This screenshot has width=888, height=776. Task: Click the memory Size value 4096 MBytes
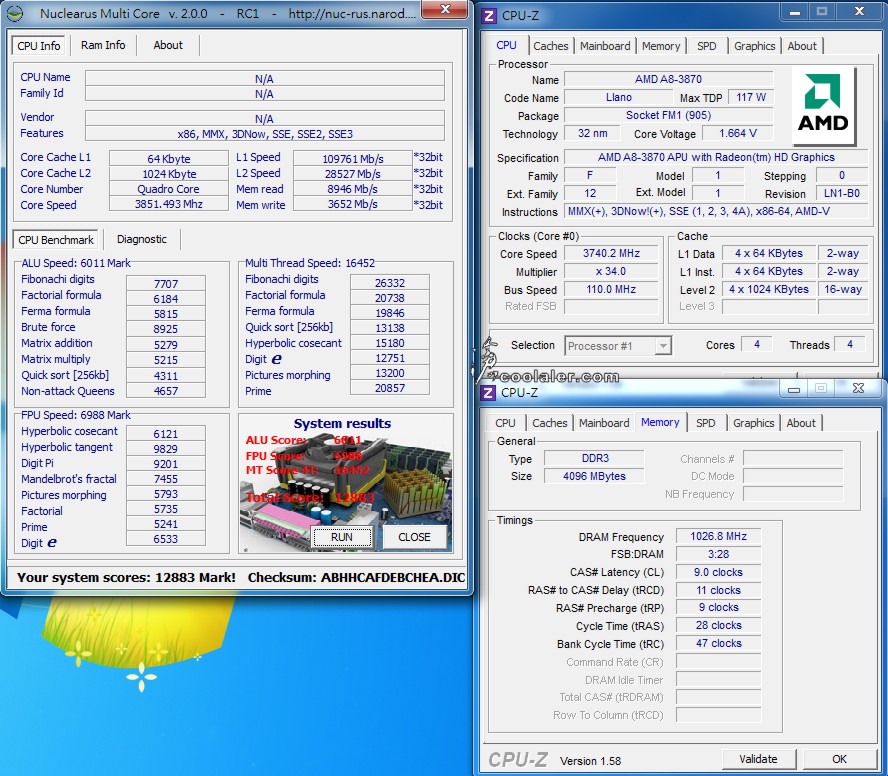pyautogui.click(x=595, y=476)
